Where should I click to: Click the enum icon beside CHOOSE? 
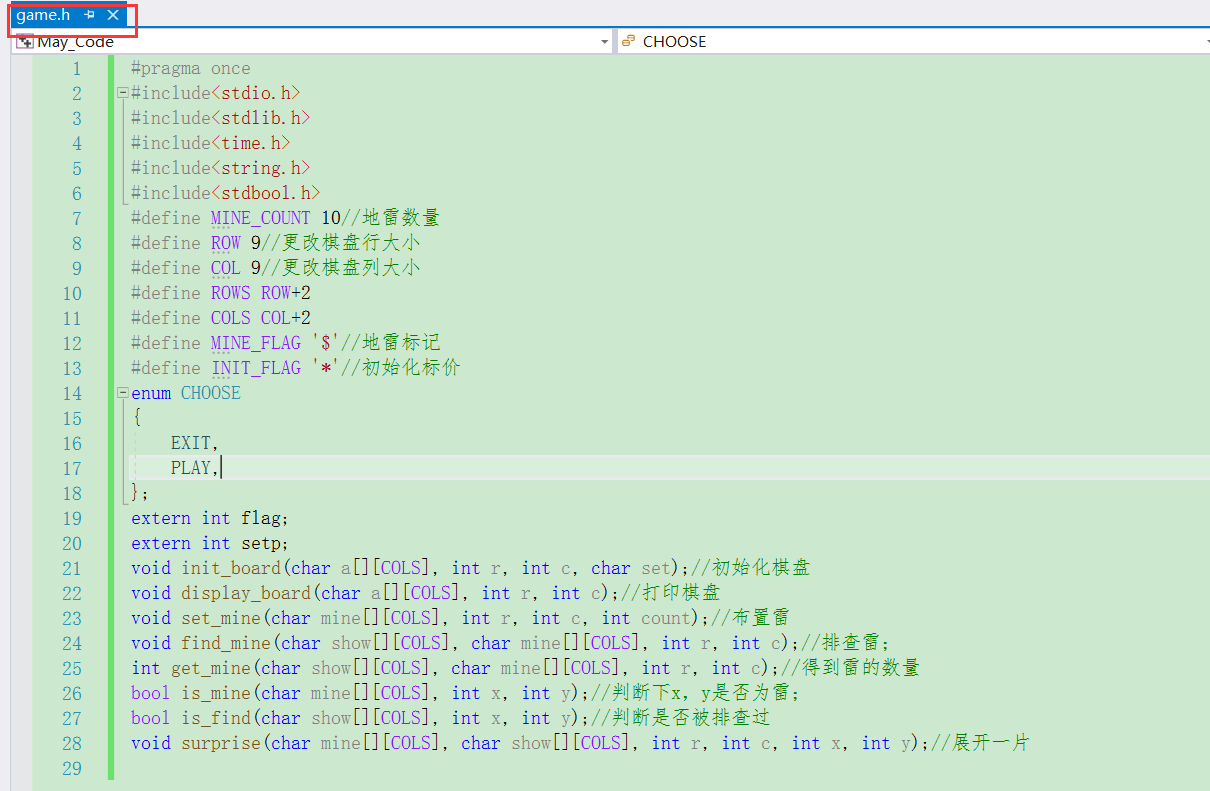[628, 41]
